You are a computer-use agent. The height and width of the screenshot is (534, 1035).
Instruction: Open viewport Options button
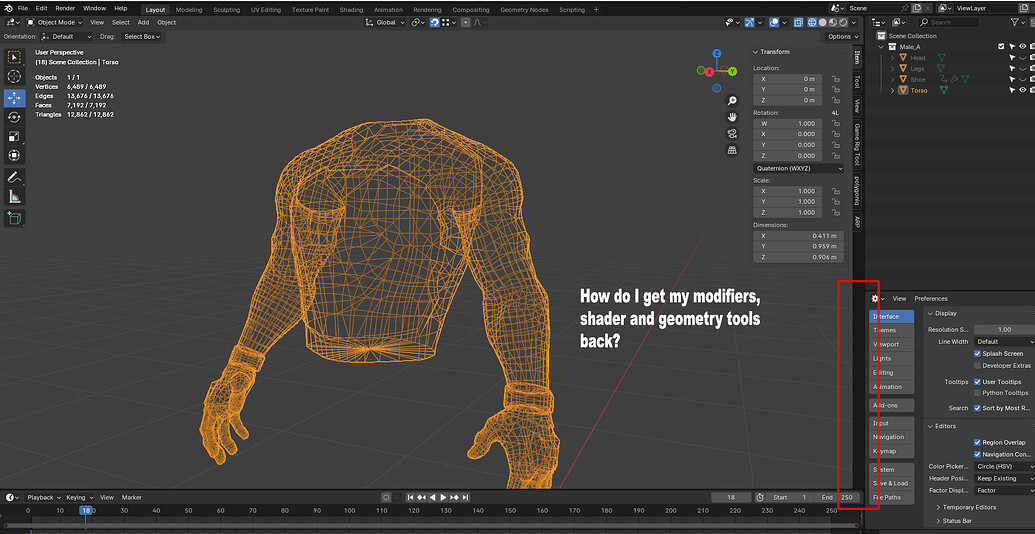tap(843, 37)
